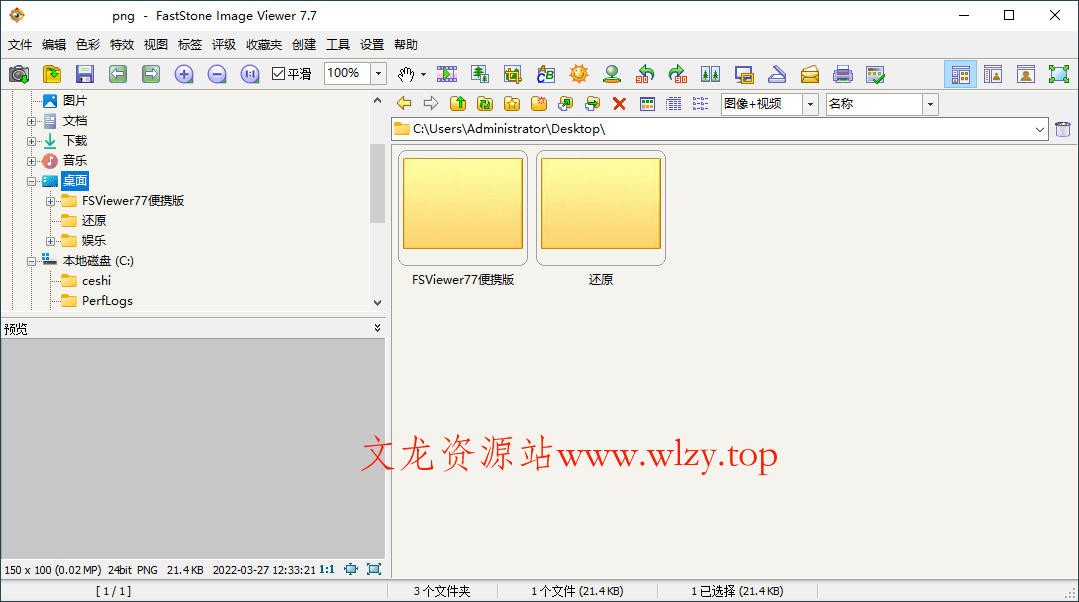This screenshot has width=1079, height=602.
Task: Click the up one level folder button
Action: pos(458,103)
